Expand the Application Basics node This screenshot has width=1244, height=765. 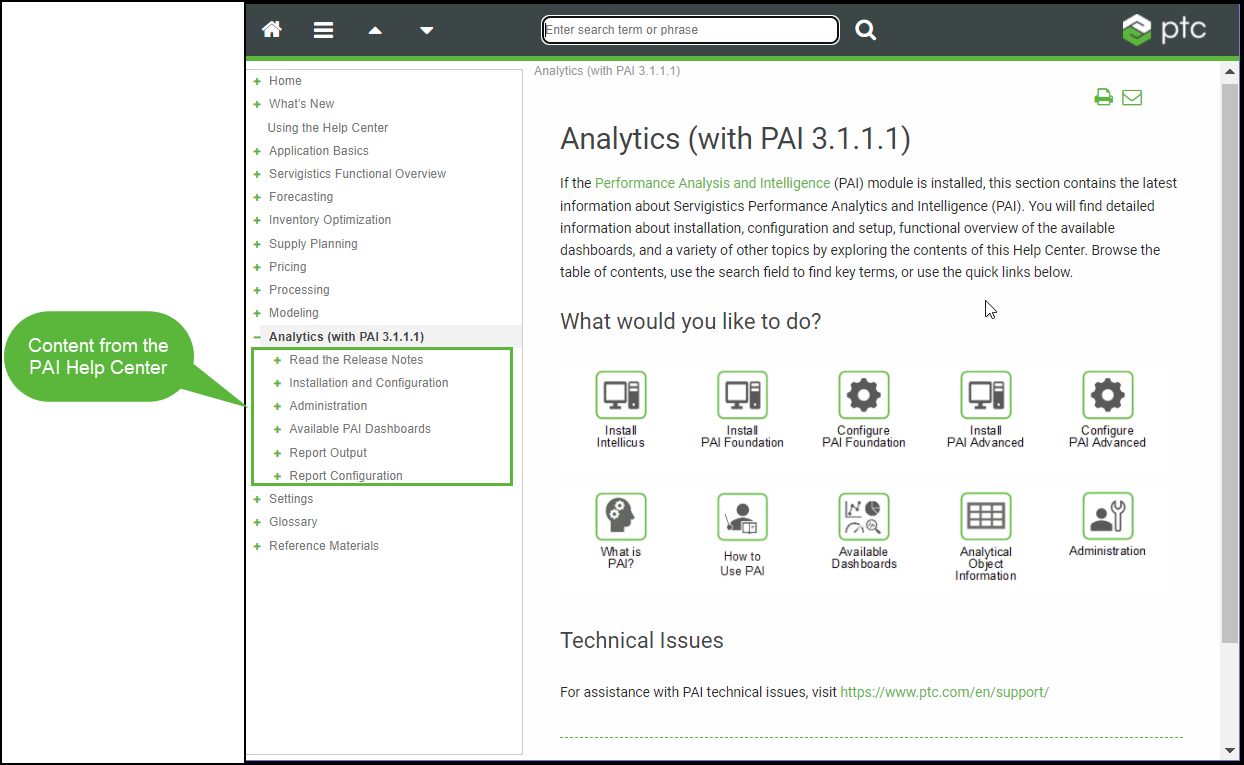click(257, 151)
